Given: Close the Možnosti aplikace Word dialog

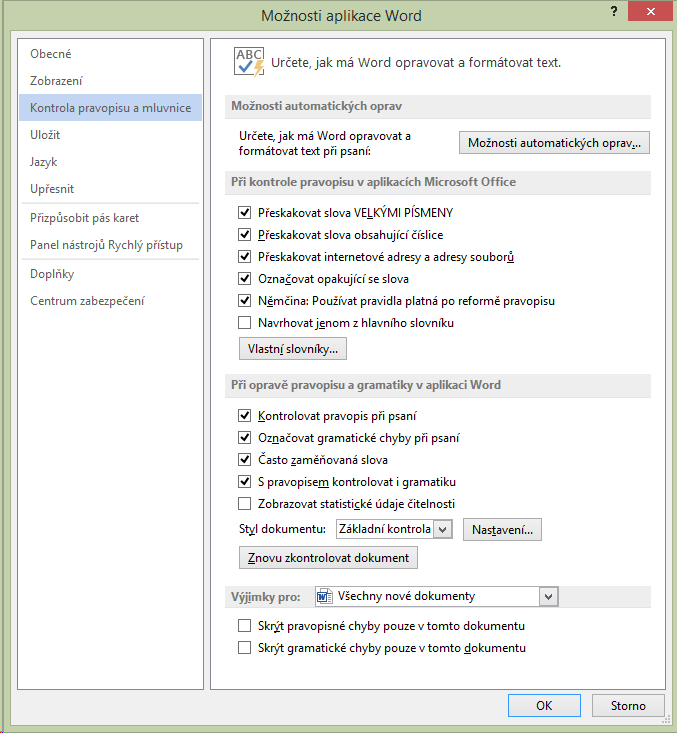Looking at the screenshot, I should coord(650,12).
